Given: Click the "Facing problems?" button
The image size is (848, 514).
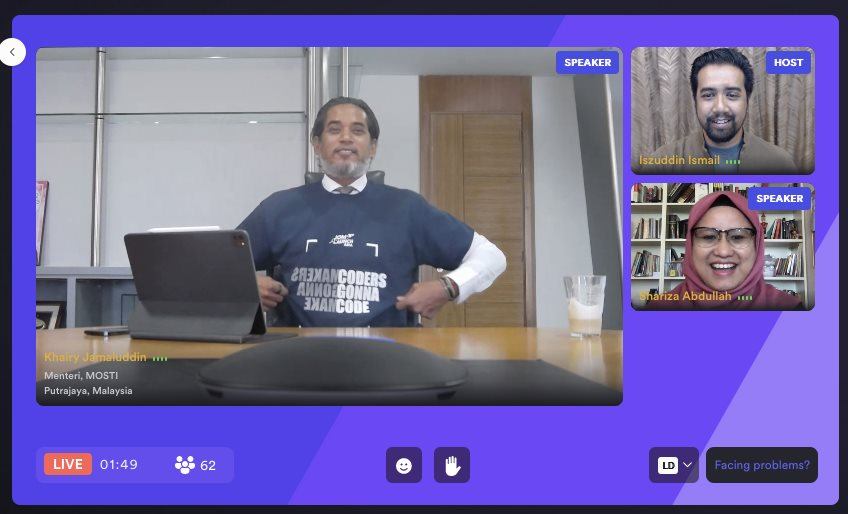Looking at the screenshot, I should coord(762,465).
